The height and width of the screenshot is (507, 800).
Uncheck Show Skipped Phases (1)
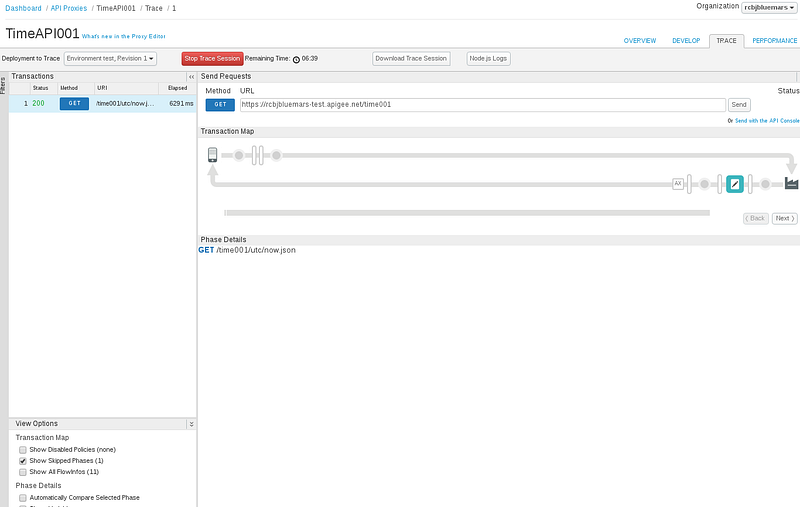23,461
